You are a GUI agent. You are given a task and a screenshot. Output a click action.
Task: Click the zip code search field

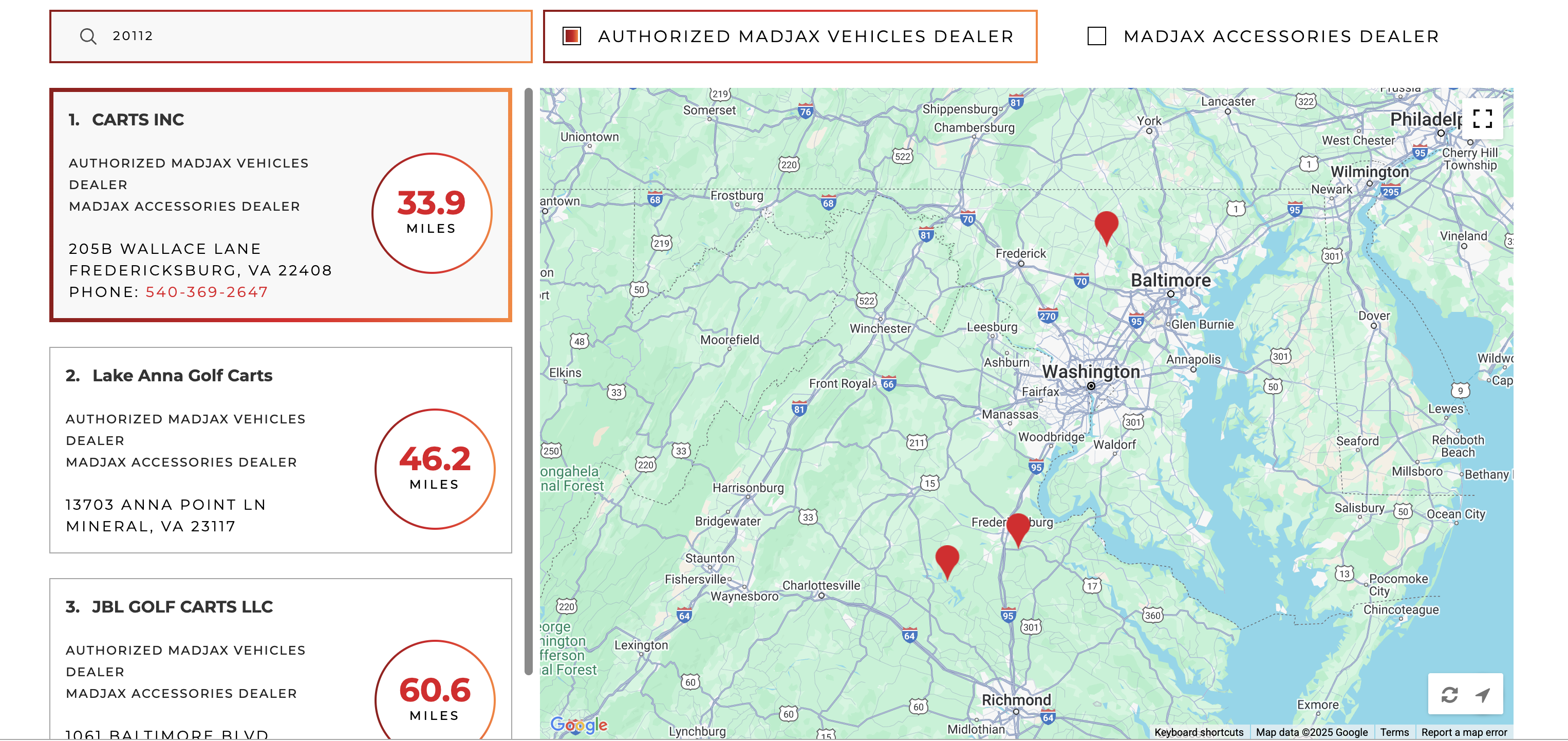coord(291,36)
